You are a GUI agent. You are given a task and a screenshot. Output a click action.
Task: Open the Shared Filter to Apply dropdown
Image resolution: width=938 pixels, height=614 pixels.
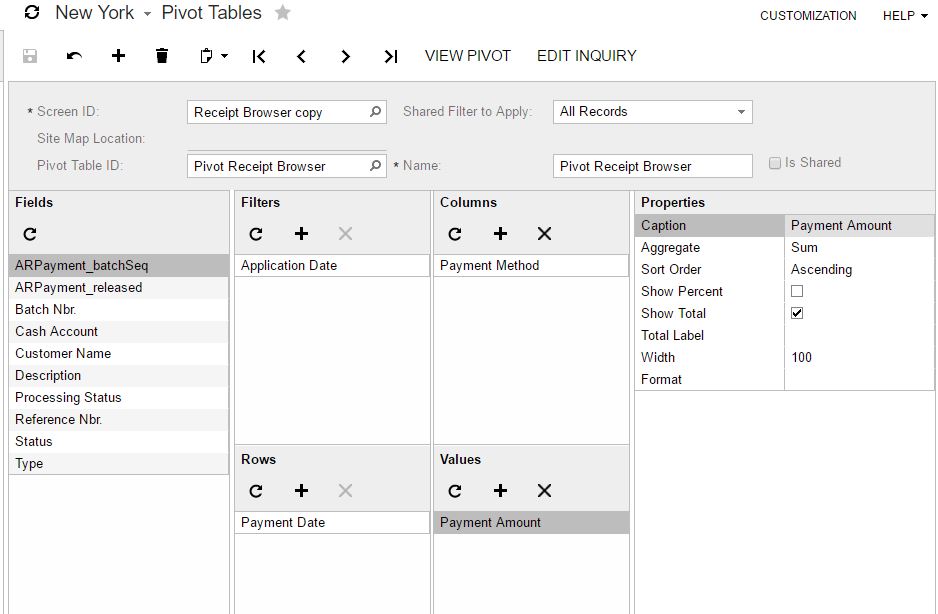click(741, 112)
